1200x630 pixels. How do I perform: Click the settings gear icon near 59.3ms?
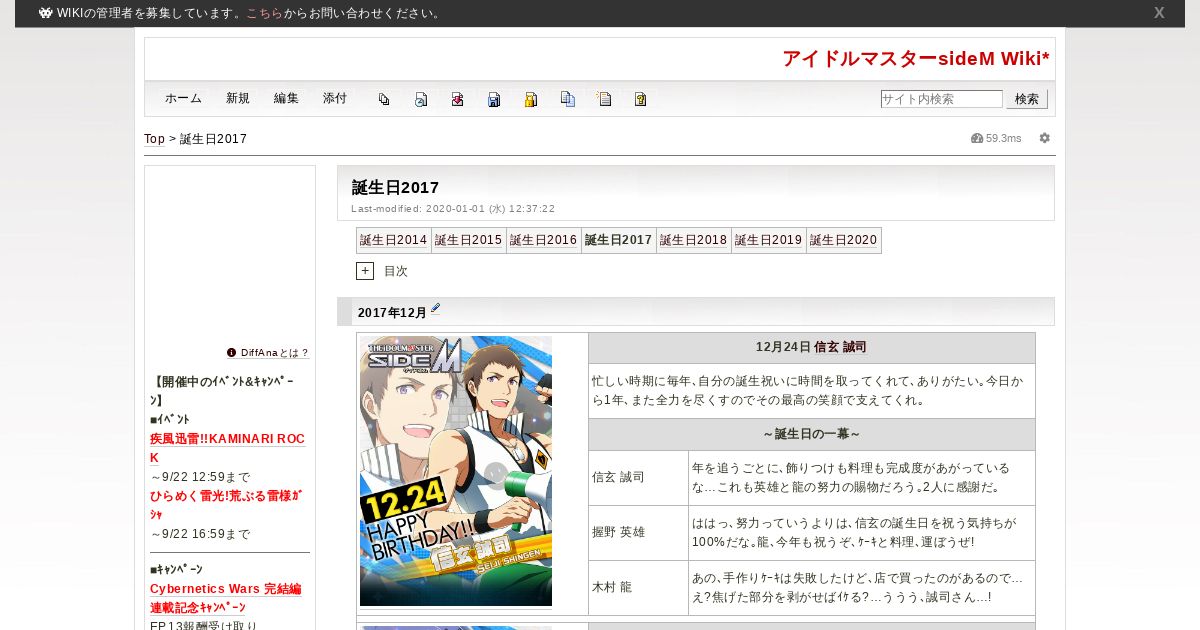(x=1045, y=138)
